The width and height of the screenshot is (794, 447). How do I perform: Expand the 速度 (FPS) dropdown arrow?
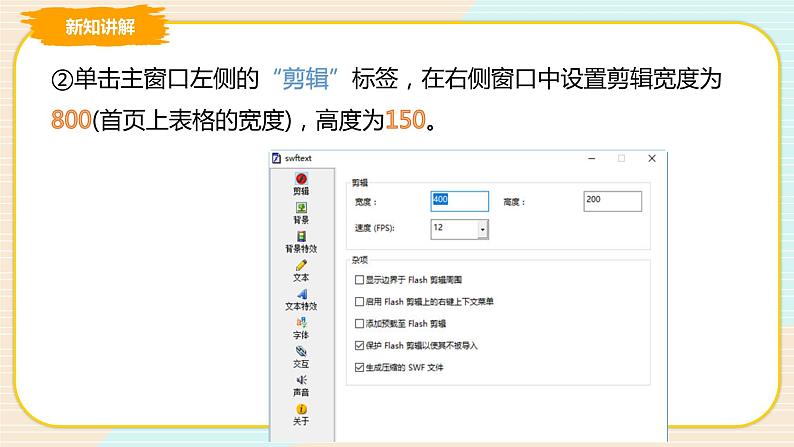pyautogui.click(x=483, y=229)
